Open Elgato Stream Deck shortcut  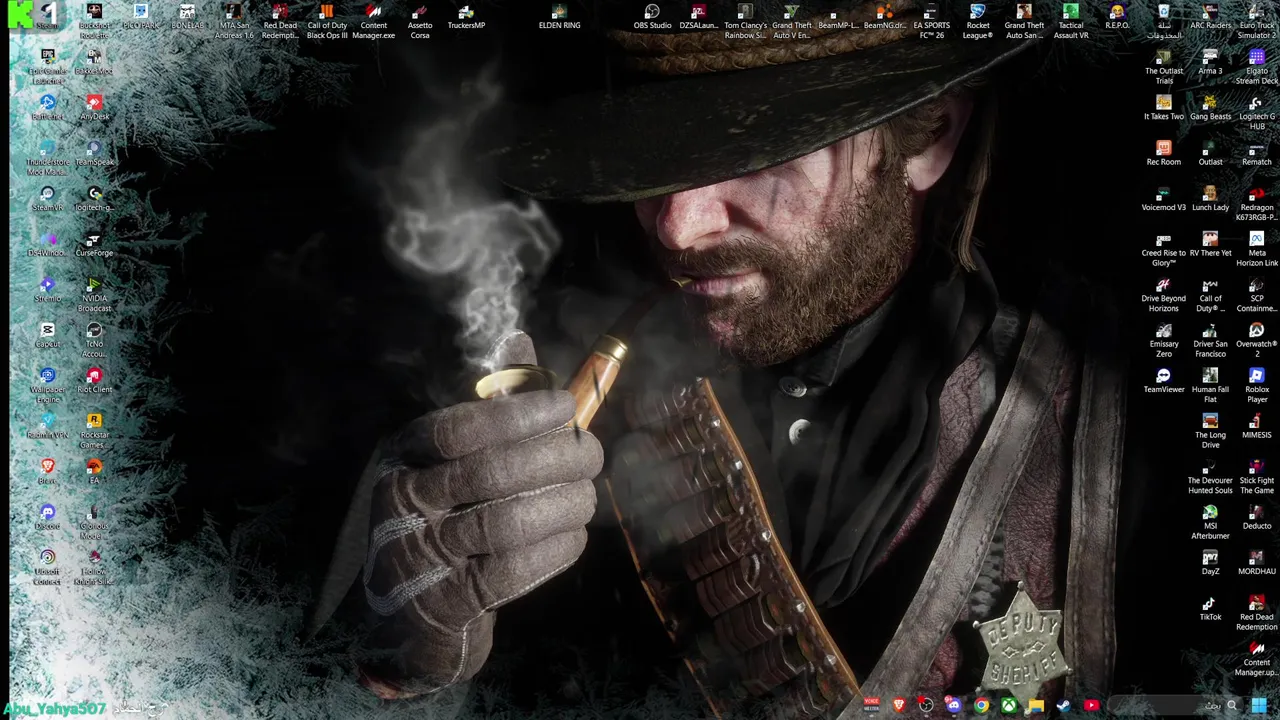[1257, 67]
